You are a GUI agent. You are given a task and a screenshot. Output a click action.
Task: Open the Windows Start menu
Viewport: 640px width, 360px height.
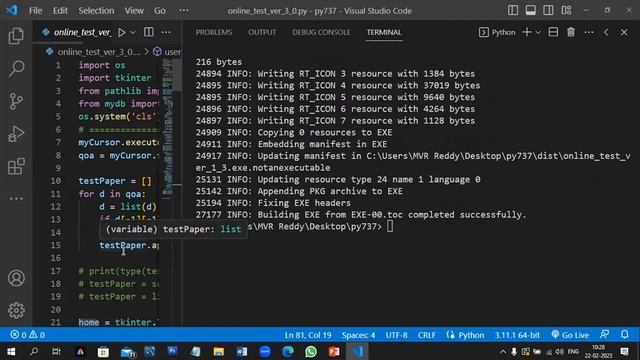coord(11,351)
